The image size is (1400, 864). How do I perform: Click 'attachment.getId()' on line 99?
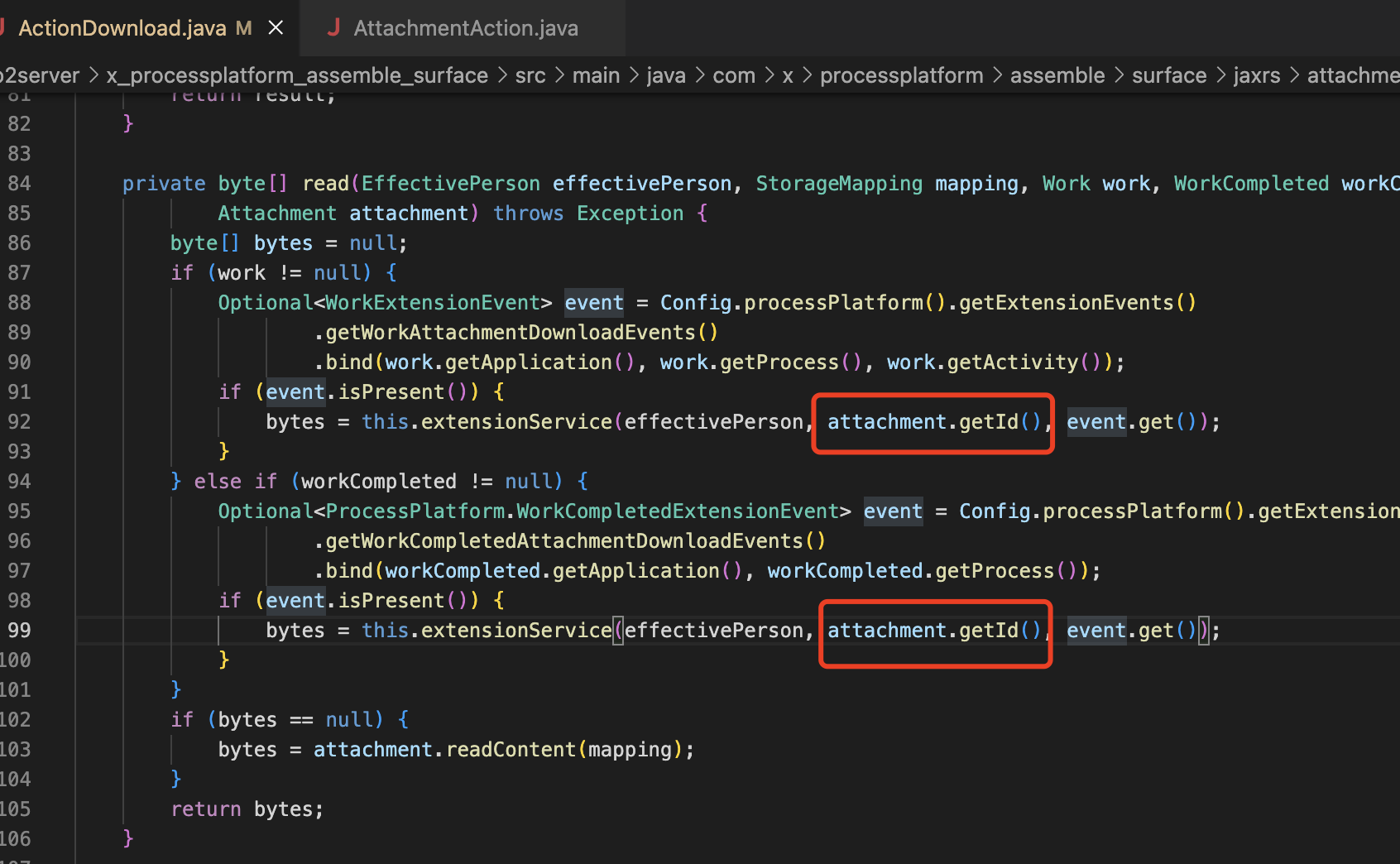pyautogui.click(x=934, y=631)
